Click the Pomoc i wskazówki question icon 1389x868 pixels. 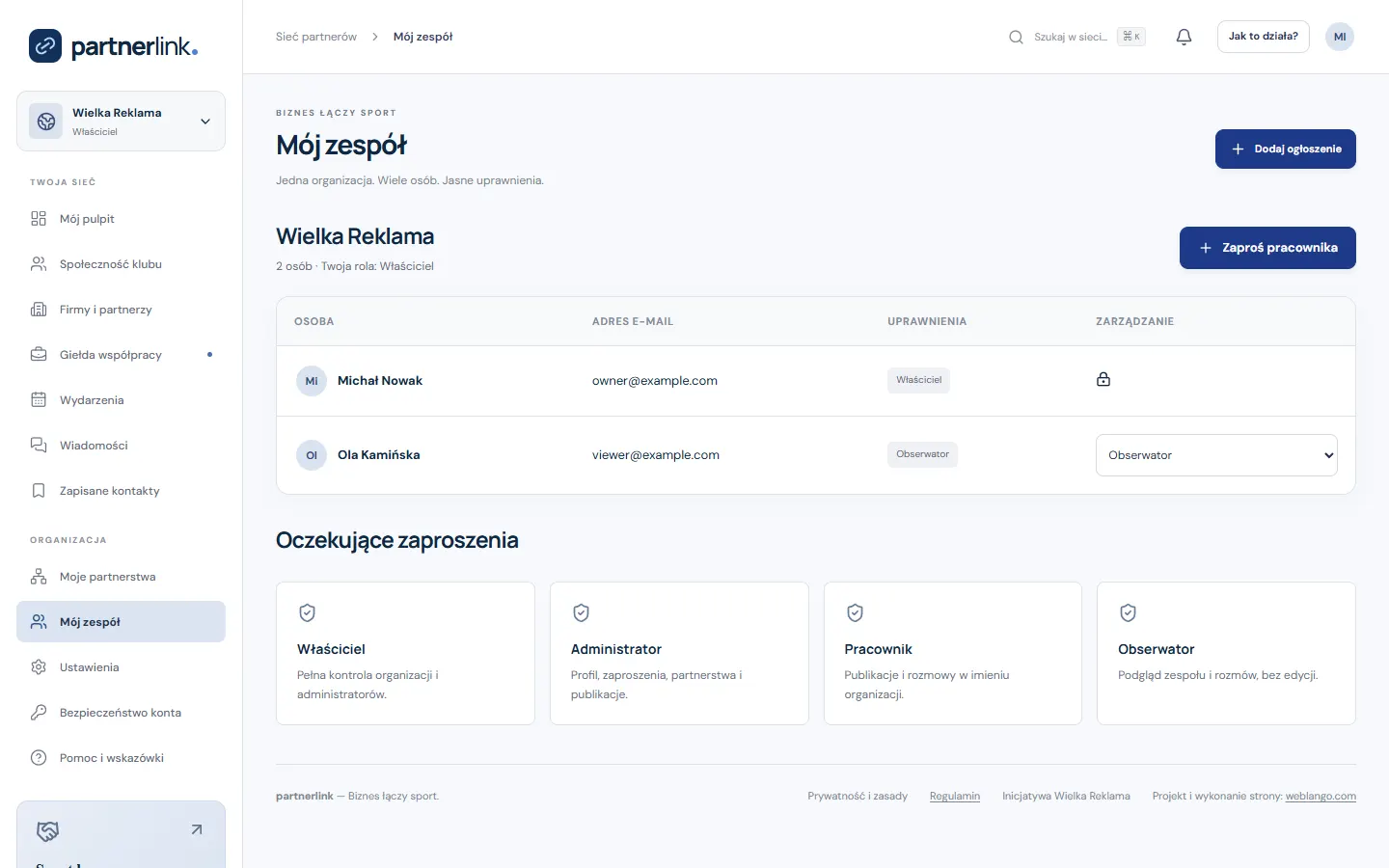tap(39, 758)
